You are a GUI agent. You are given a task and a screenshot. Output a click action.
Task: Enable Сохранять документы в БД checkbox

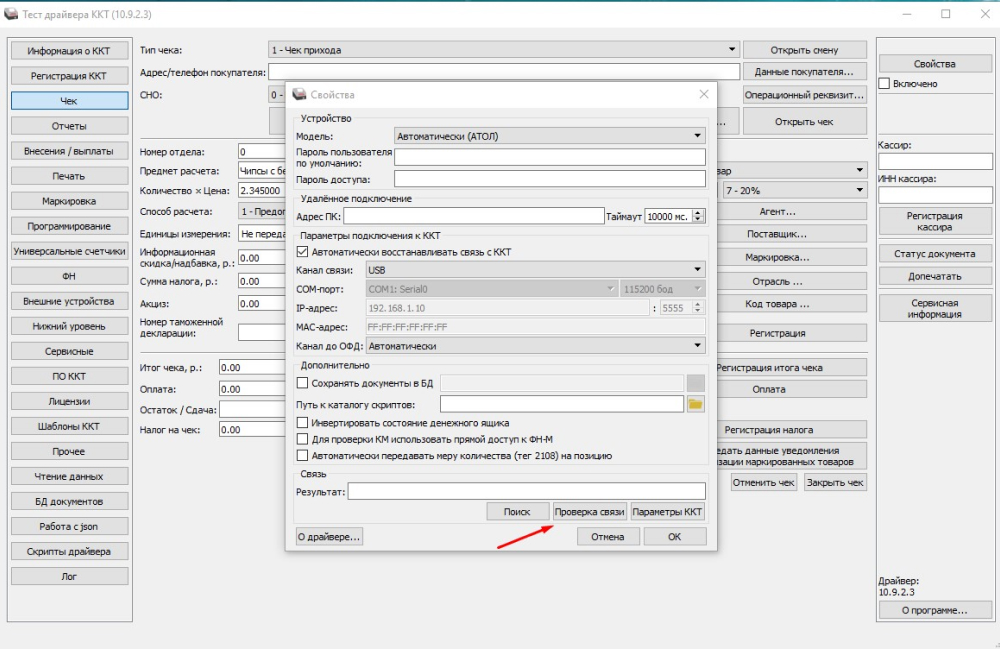(302, 383)
